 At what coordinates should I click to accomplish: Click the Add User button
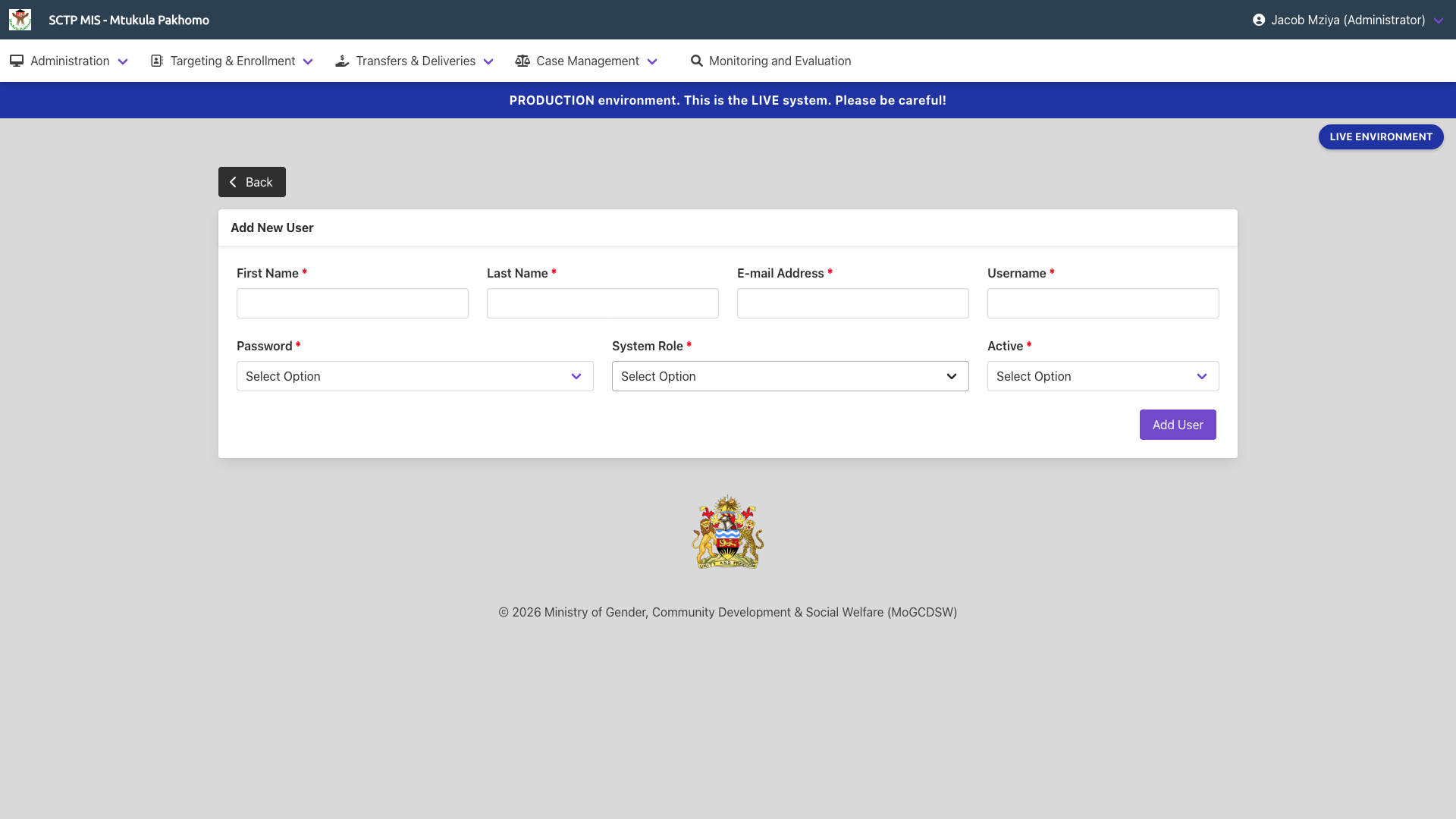[1177, 425]
